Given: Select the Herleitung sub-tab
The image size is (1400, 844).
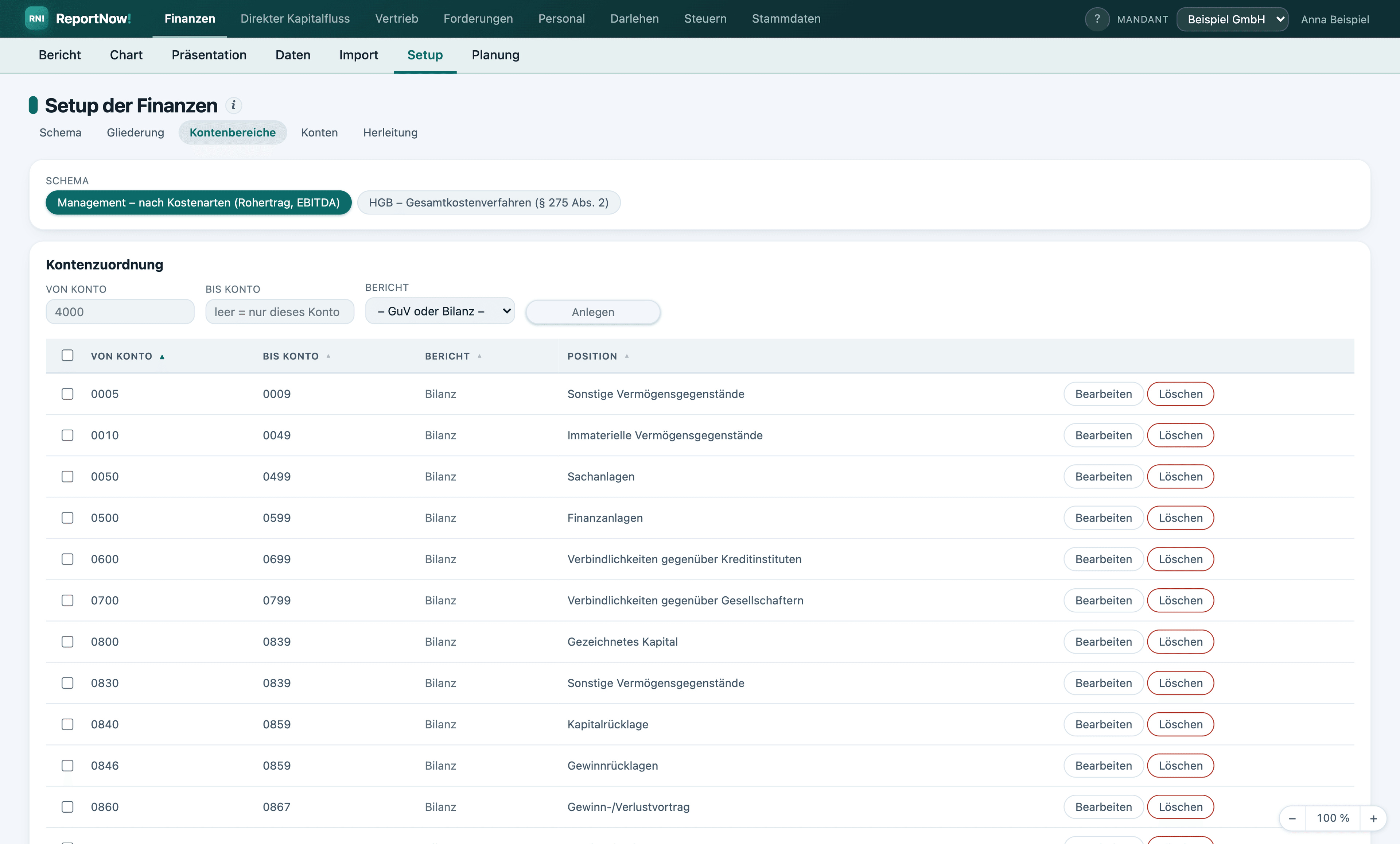Looking at the screenshot, I should click(x=390, y=132).
